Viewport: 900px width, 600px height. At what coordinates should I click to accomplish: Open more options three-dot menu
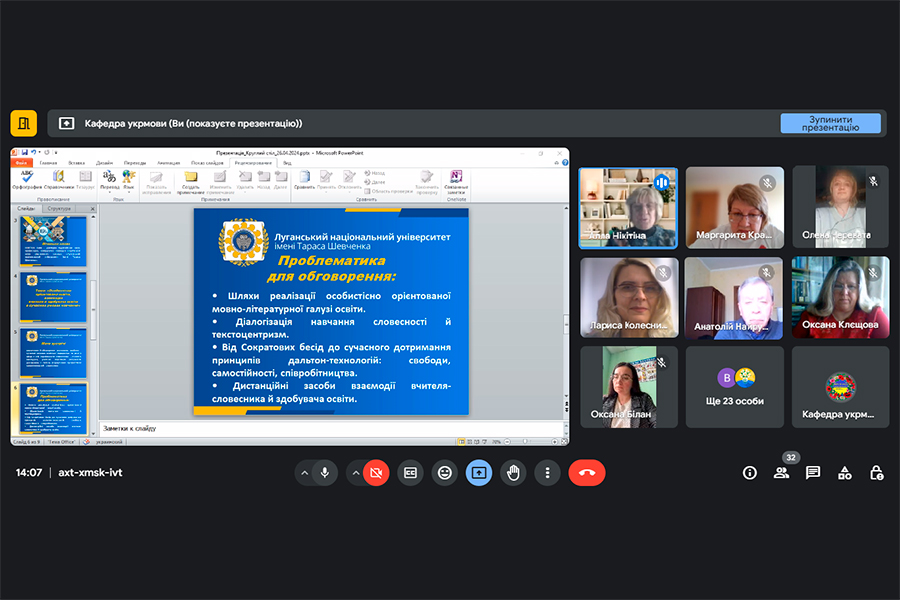tap(548, 473)
